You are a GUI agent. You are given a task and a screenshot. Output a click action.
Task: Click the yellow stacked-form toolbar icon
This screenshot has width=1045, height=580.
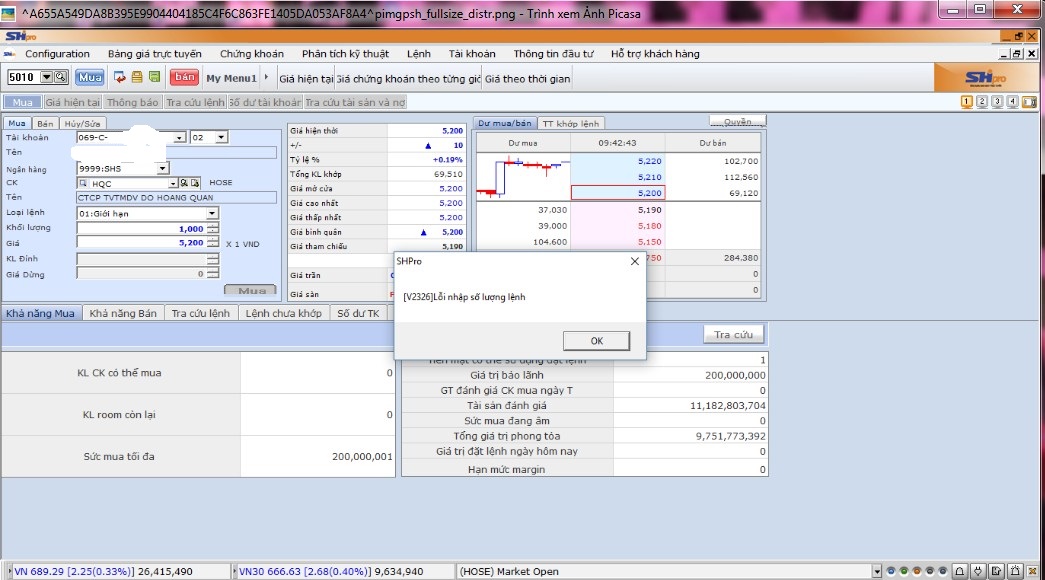tap(137, 77)
